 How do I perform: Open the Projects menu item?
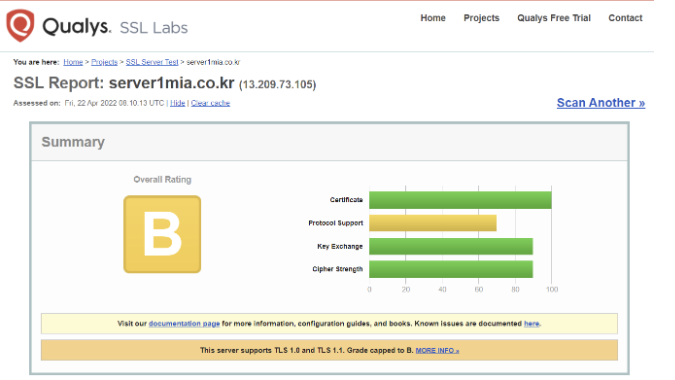tap(481, 18)
